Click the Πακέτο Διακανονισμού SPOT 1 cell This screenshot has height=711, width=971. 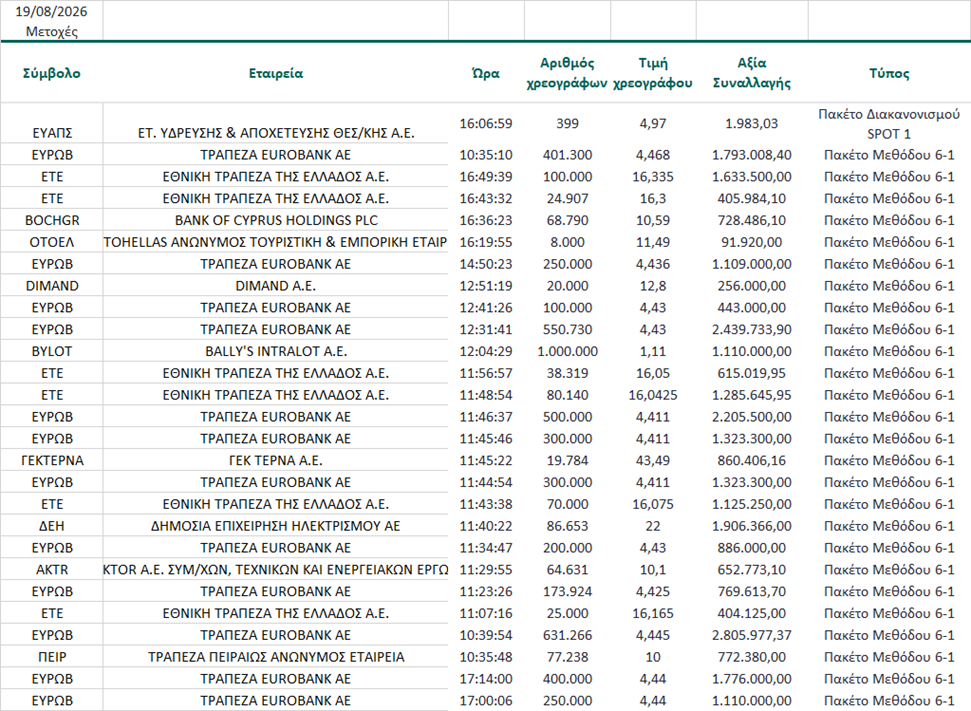pyautogui.click(x=889, y=123)
